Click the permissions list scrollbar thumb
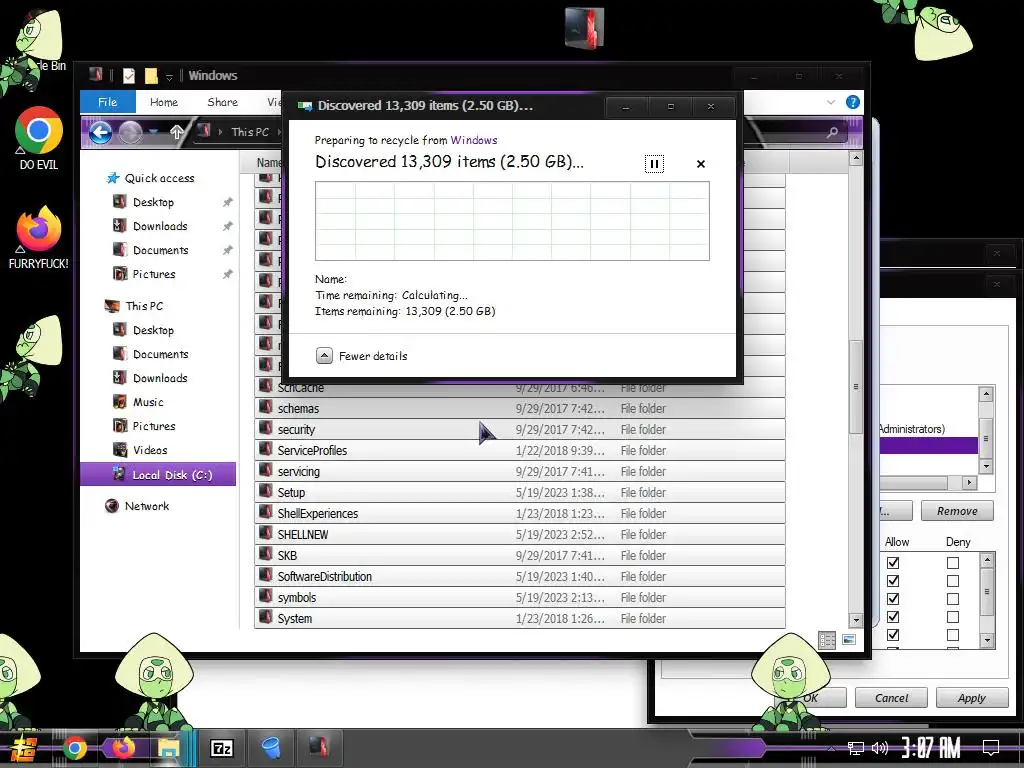Viewport: 1024px width, 768px height. point(987,592)
